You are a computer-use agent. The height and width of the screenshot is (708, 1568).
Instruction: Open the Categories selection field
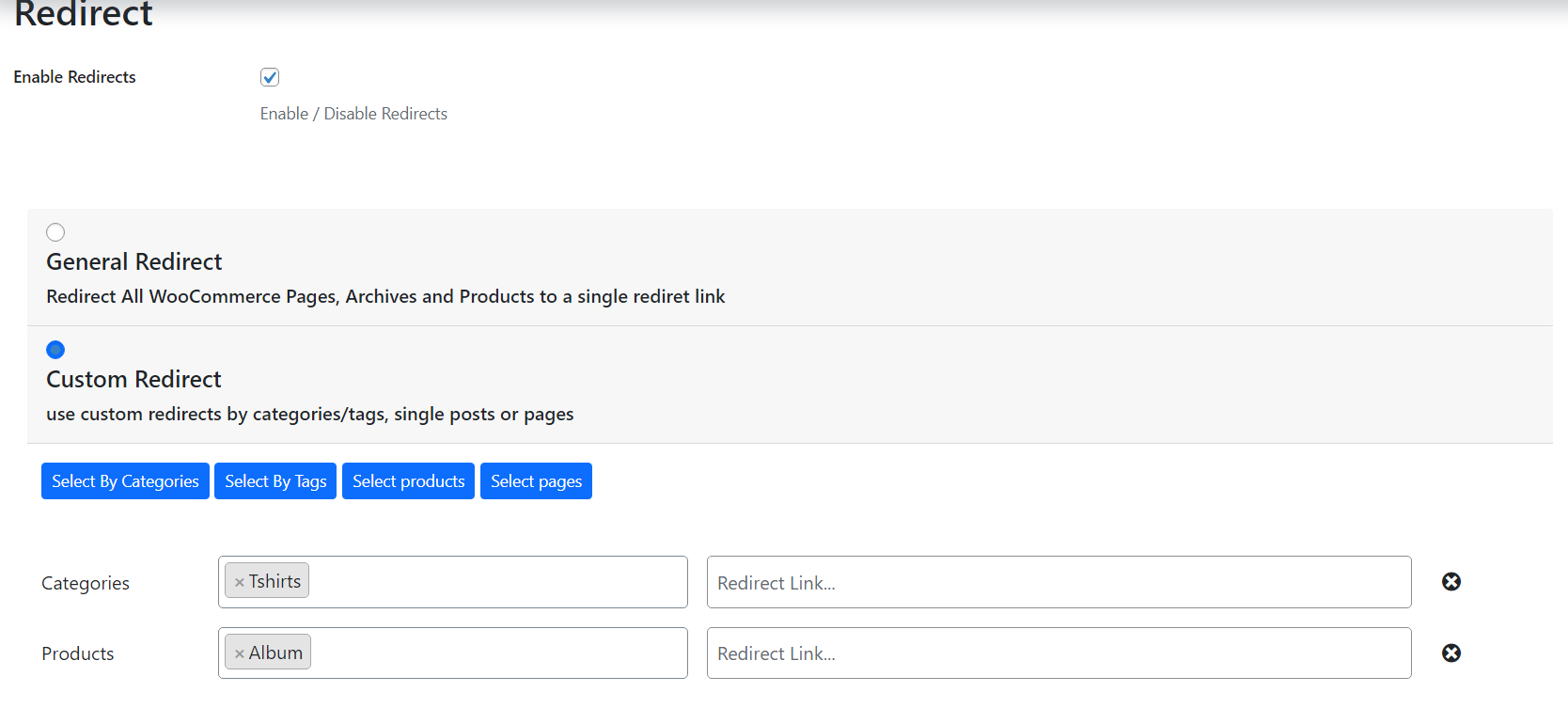[x=498, y=582]
